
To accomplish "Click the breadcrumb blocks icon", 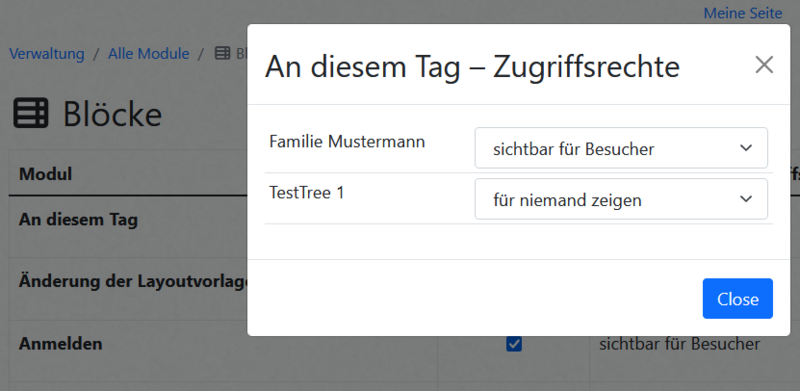I will [222, 53].
